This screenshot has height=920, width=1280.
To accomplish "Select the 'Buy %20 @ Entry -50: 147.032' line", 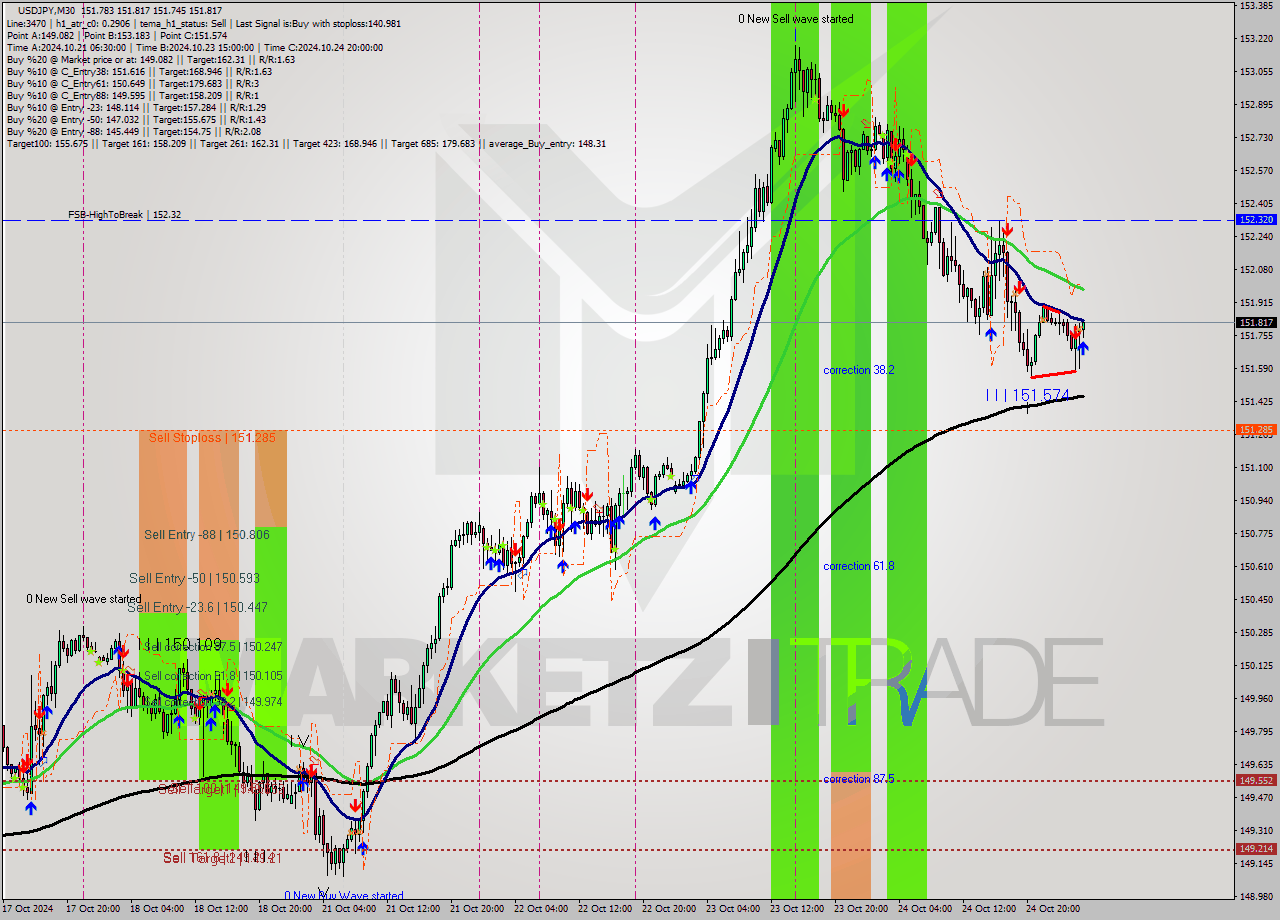I will coord(136,119).
